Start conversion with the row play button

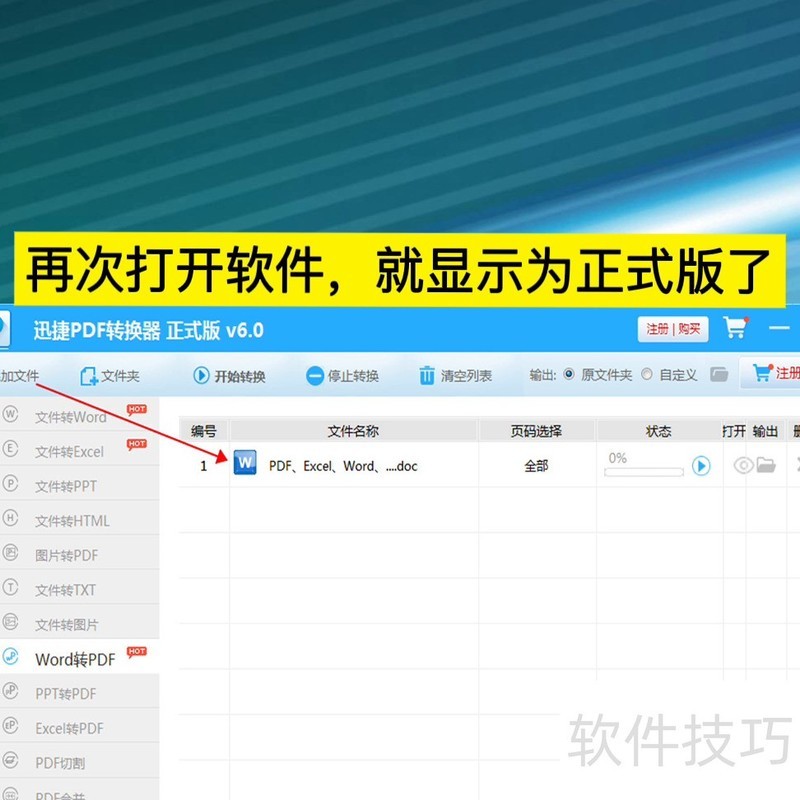[701, 466]
